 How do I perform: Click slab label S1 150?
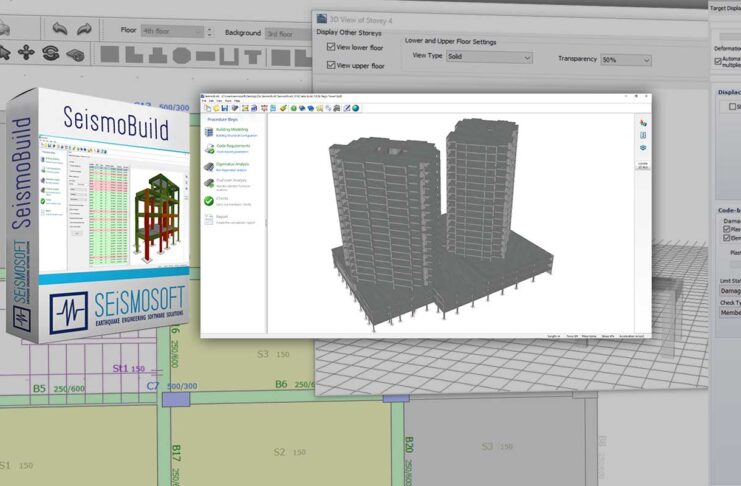[17, 465]
